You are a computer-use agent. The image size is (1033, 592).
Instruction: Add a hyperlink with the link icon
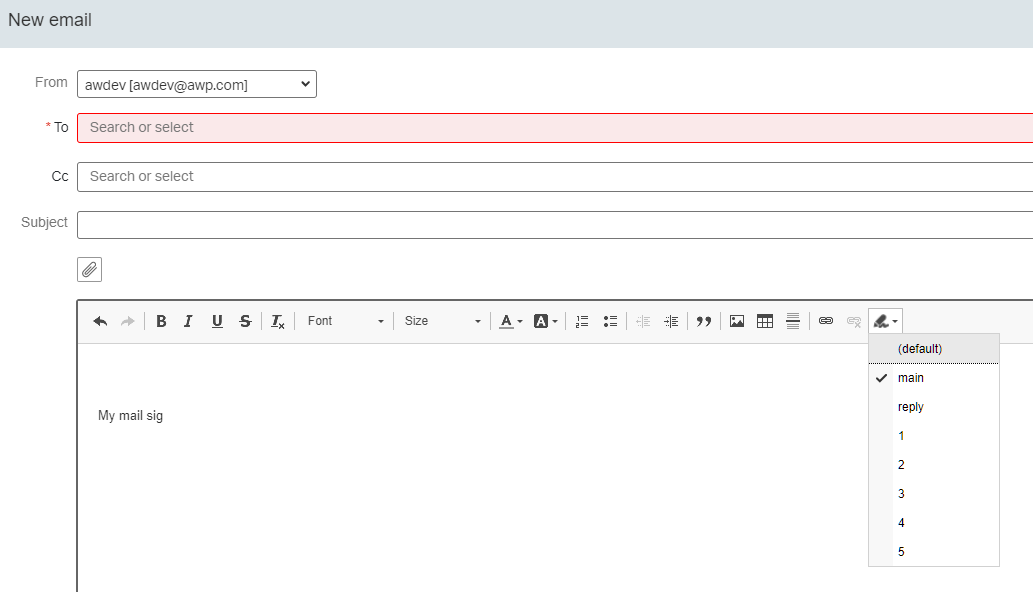tap(826, 321)
